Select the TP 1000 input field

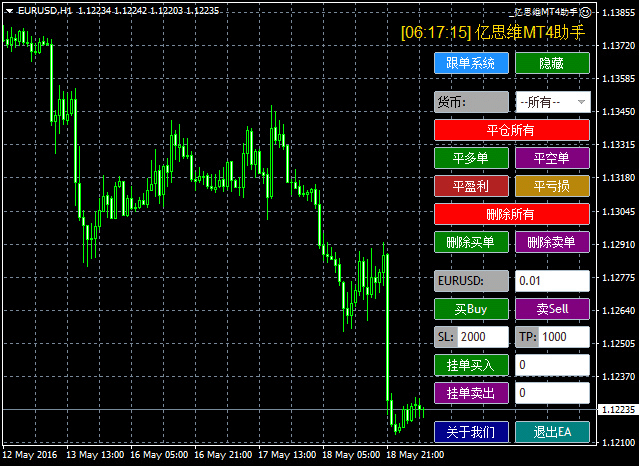point(564,337)
